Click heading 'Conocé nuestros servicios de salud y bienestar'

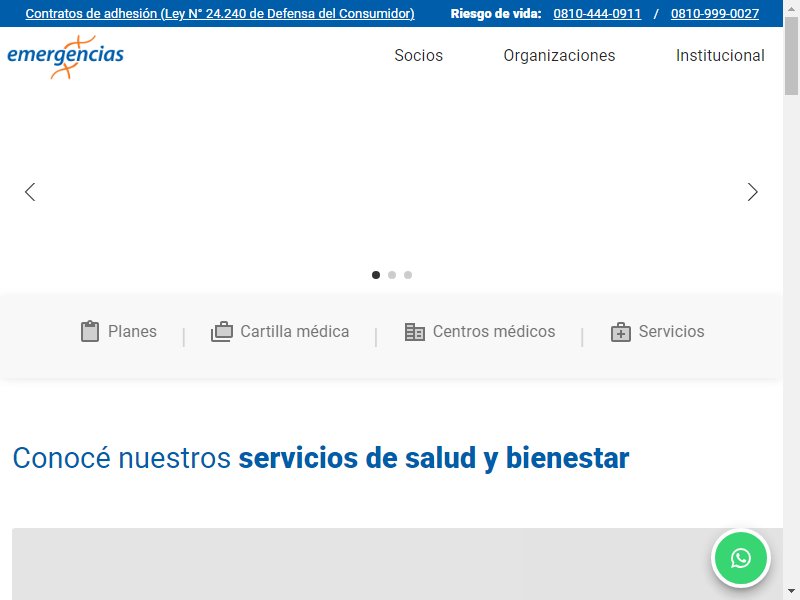320,458
